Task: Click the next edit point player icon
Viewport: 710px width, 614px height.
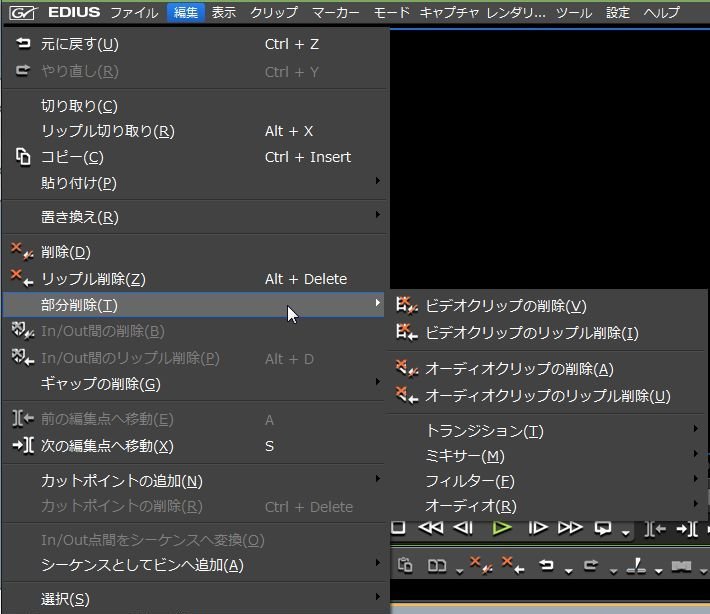Action: coord(687,528)
